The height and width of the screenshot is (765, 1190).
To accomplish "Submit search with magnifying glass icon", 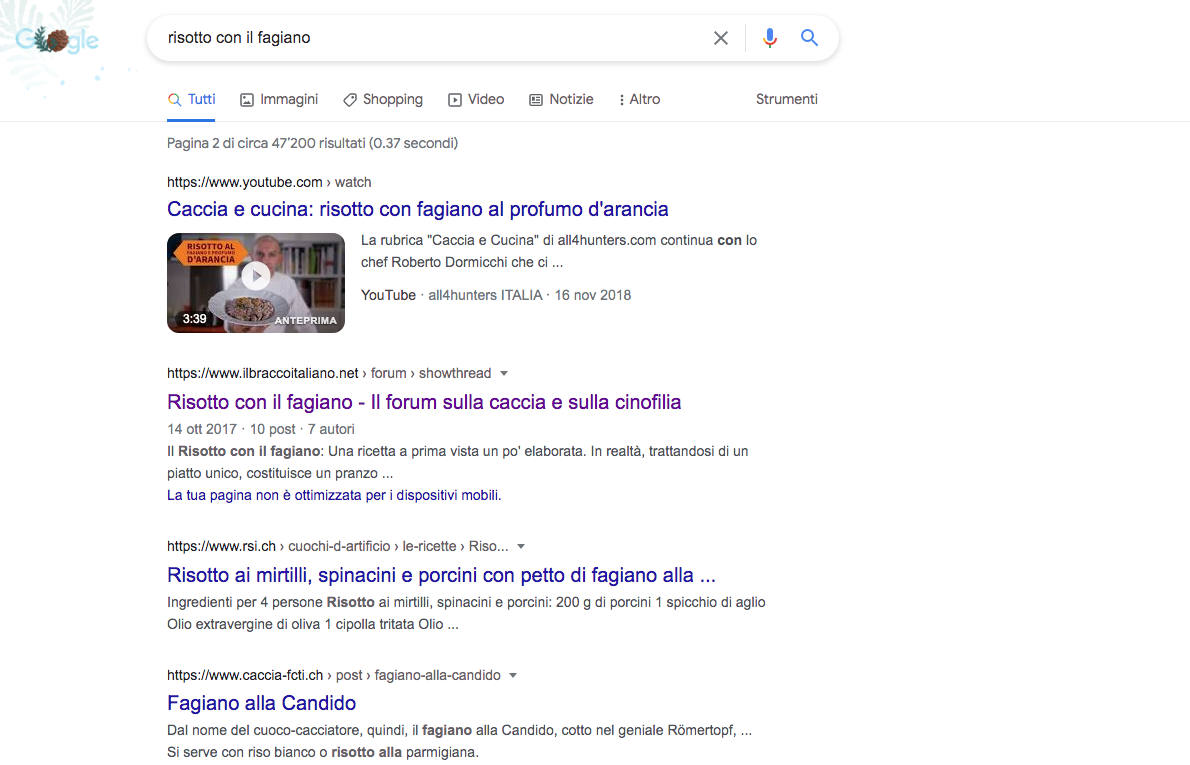I will click(x=810, y=37).
